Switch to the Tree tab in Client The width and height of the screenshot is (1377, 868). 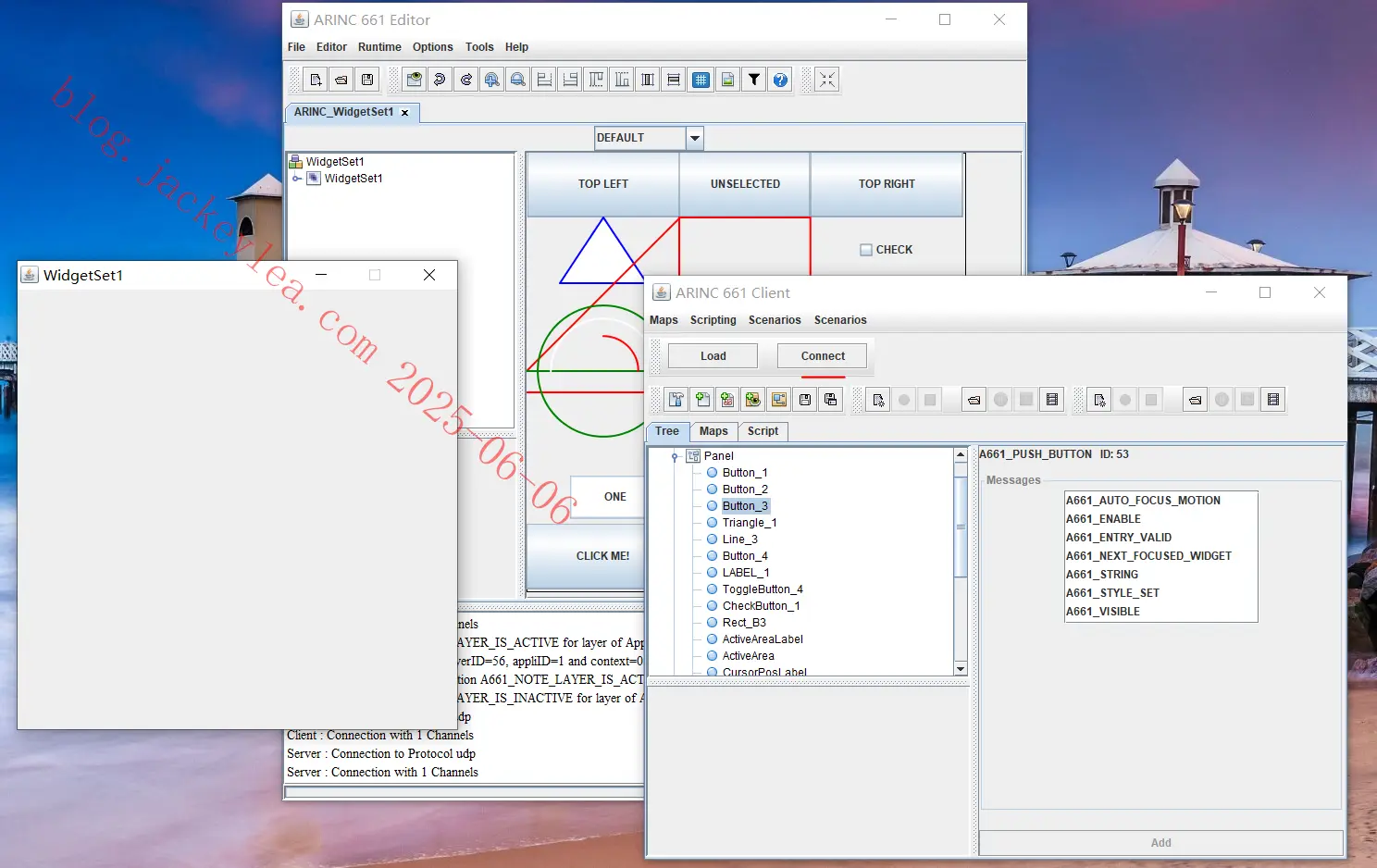pyautogui.click(x=667, y=431)
